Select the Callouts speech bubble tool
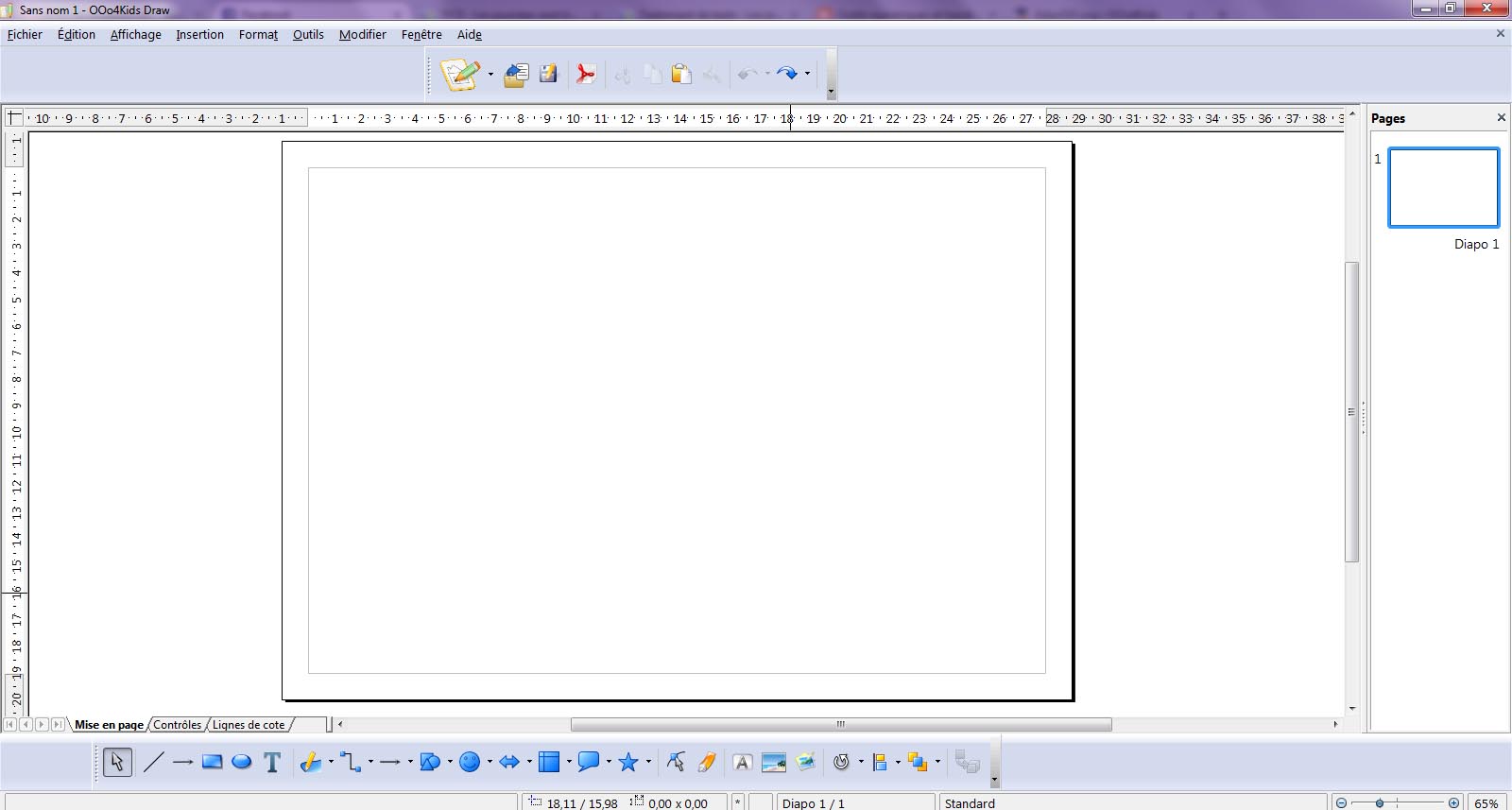Viewport: 1512px width, 810px height. [589, 762]
